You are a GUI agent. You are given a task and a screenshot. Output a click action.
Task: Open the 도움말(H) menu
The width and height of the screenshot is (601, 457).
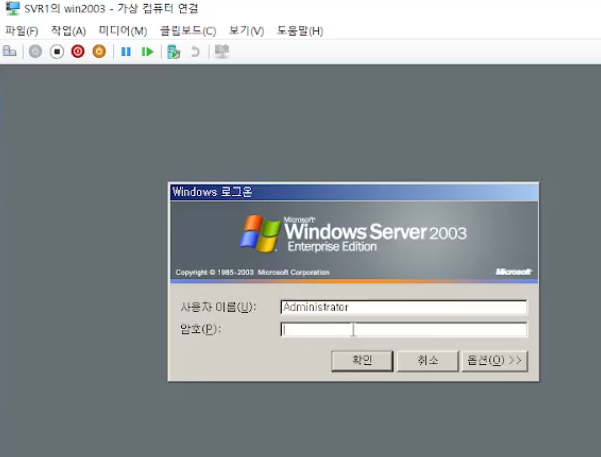coord(300,31)
